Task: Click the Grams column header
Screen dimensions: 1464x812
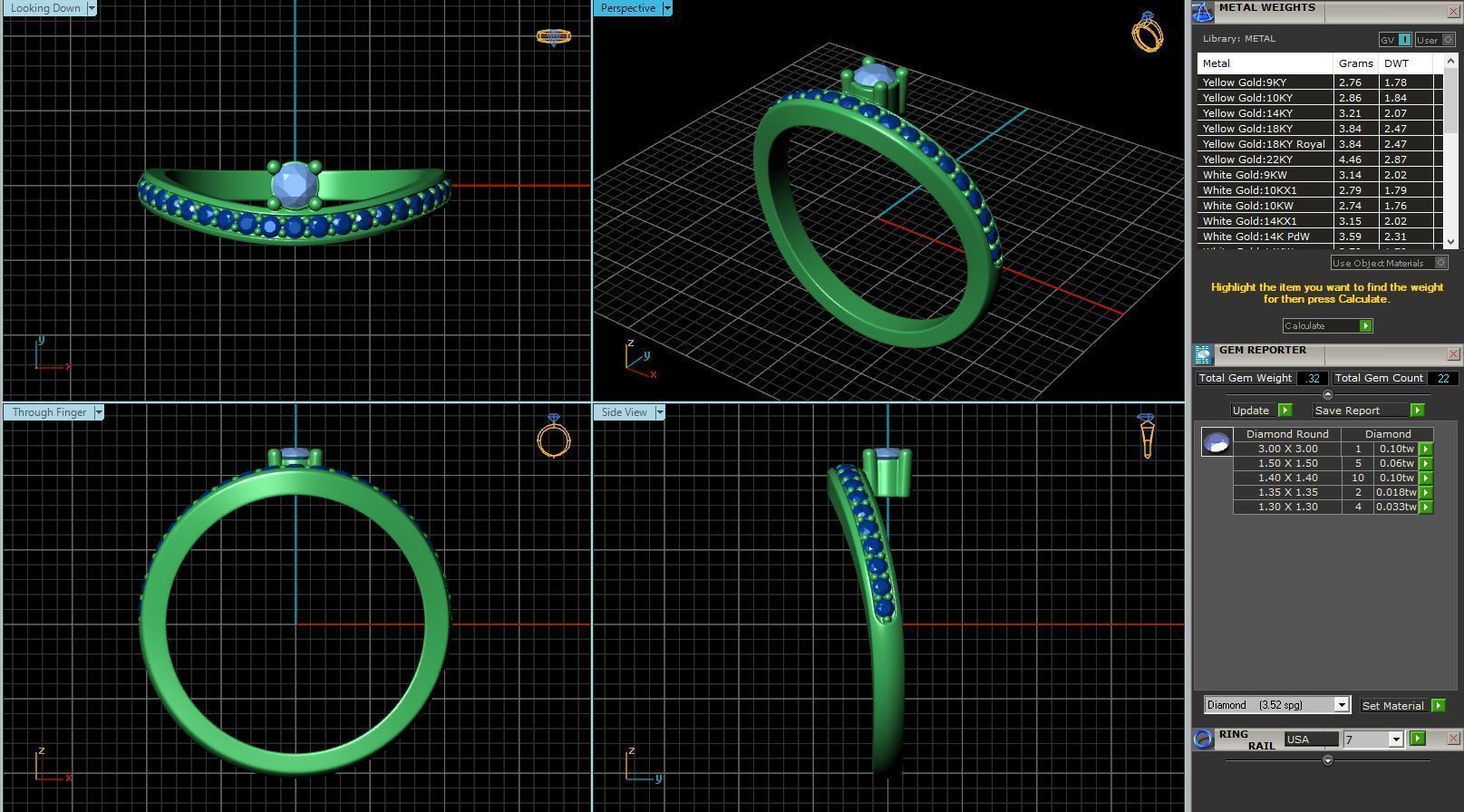Action: (1355, 63)
